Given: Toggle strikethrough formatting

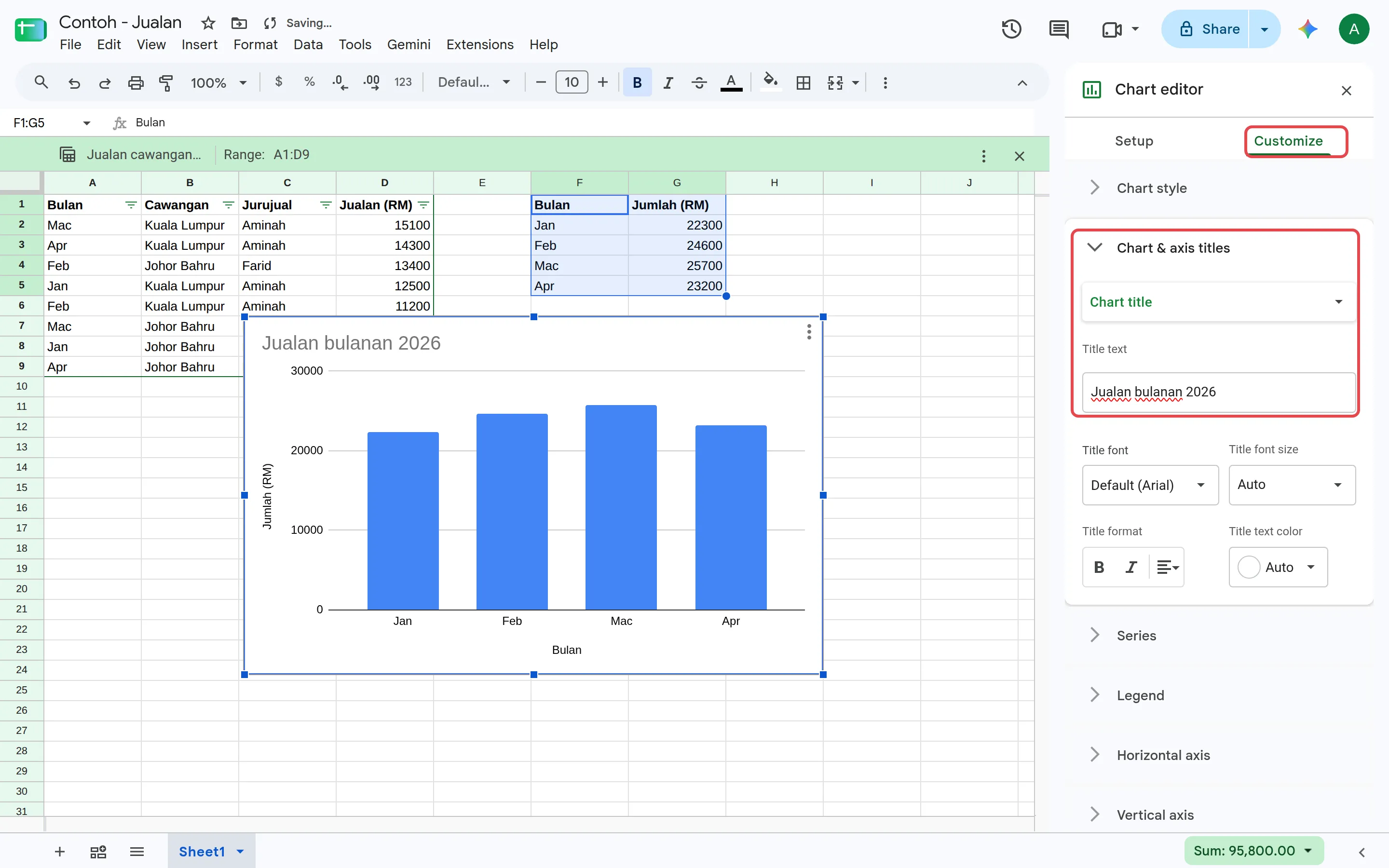Looking at the screenshot, I should pos(698,82).
